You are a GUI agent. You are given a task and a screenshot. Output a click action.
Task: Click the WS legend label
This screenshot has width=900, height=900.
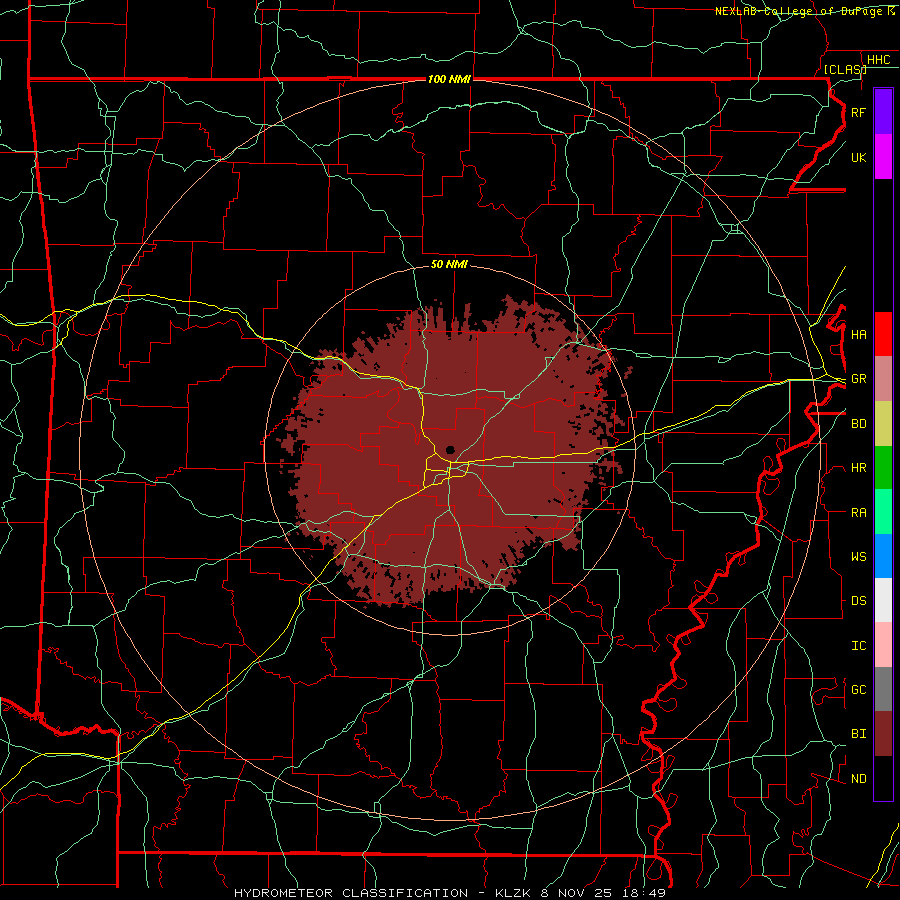858,556
